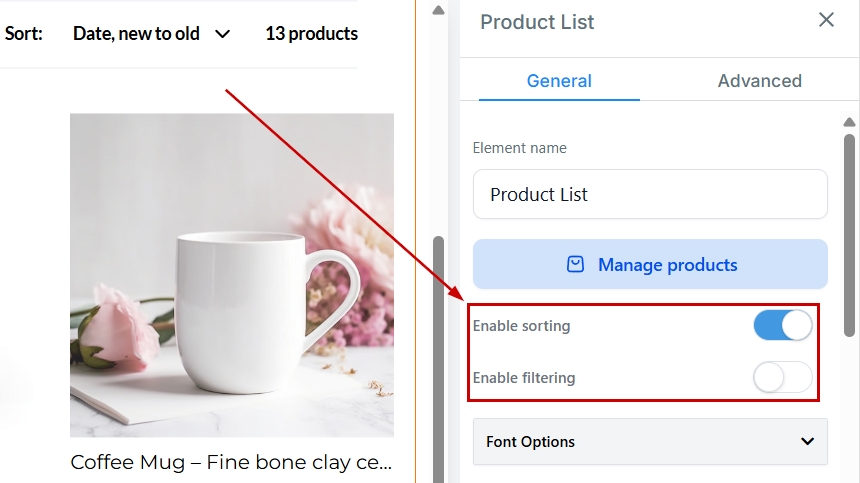Focus the Element name input field
This screenshot has width=860, height=483.
point(650,194)
